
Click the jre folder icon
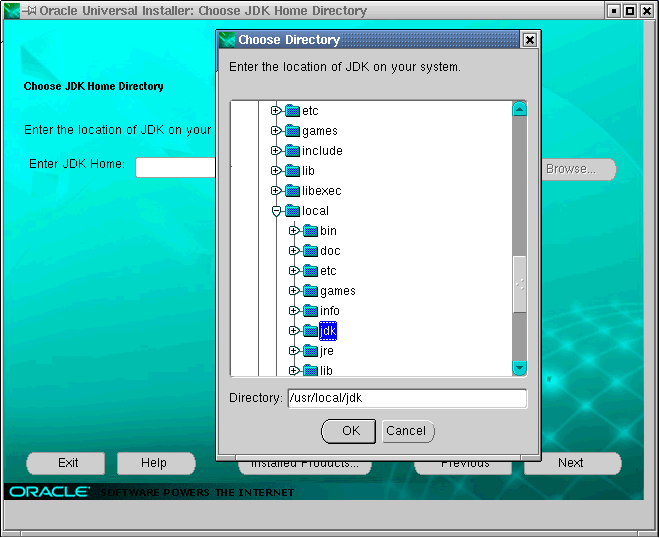(310, 351)
